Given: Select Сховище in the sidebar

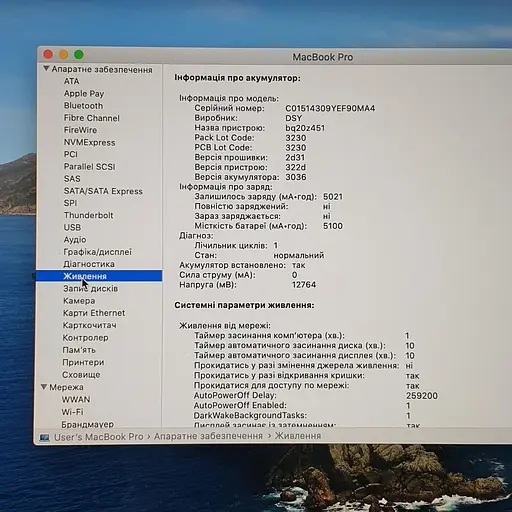Looking at the screenshot, I should click(x=81, y=375).
